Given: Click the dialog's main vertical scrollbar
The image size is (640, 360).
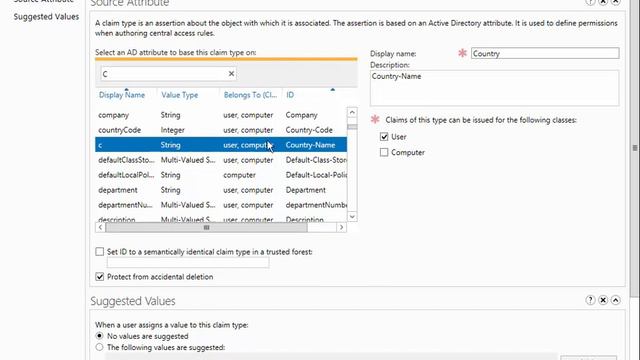Looking at the screenshot, I should coord(635,148).
